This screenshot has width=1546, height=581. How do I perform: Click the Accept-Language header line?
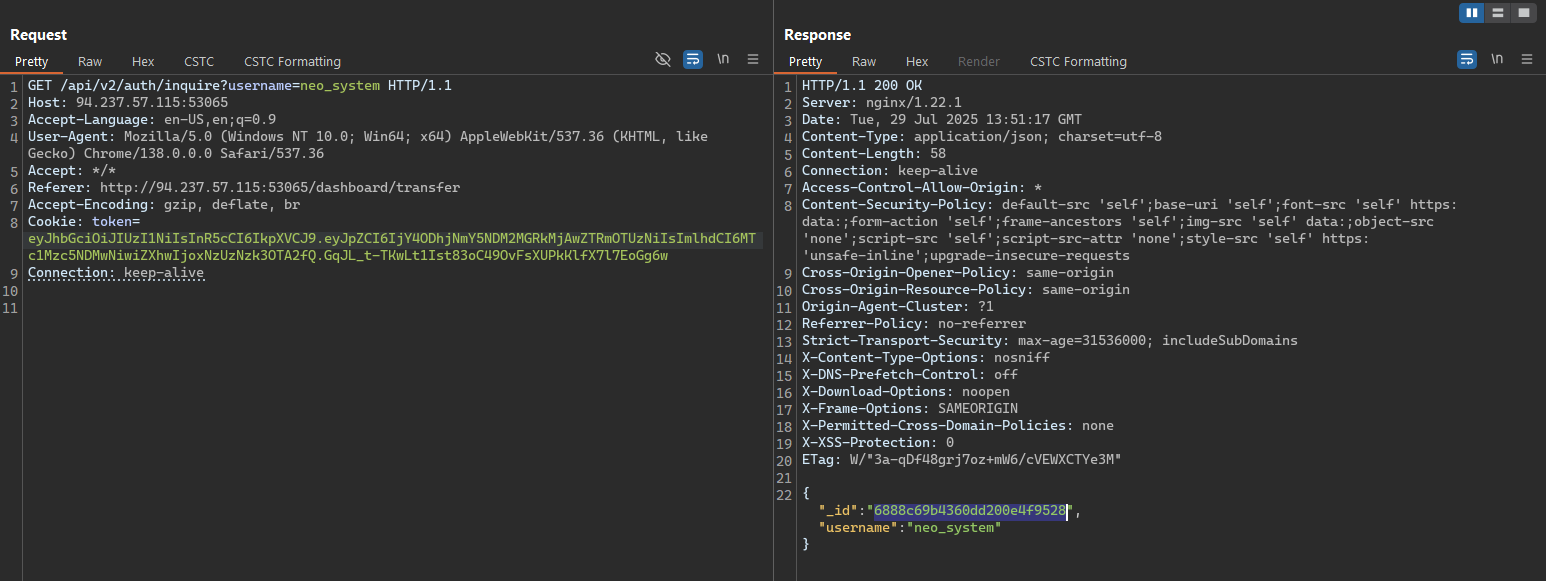pos(152,120)
